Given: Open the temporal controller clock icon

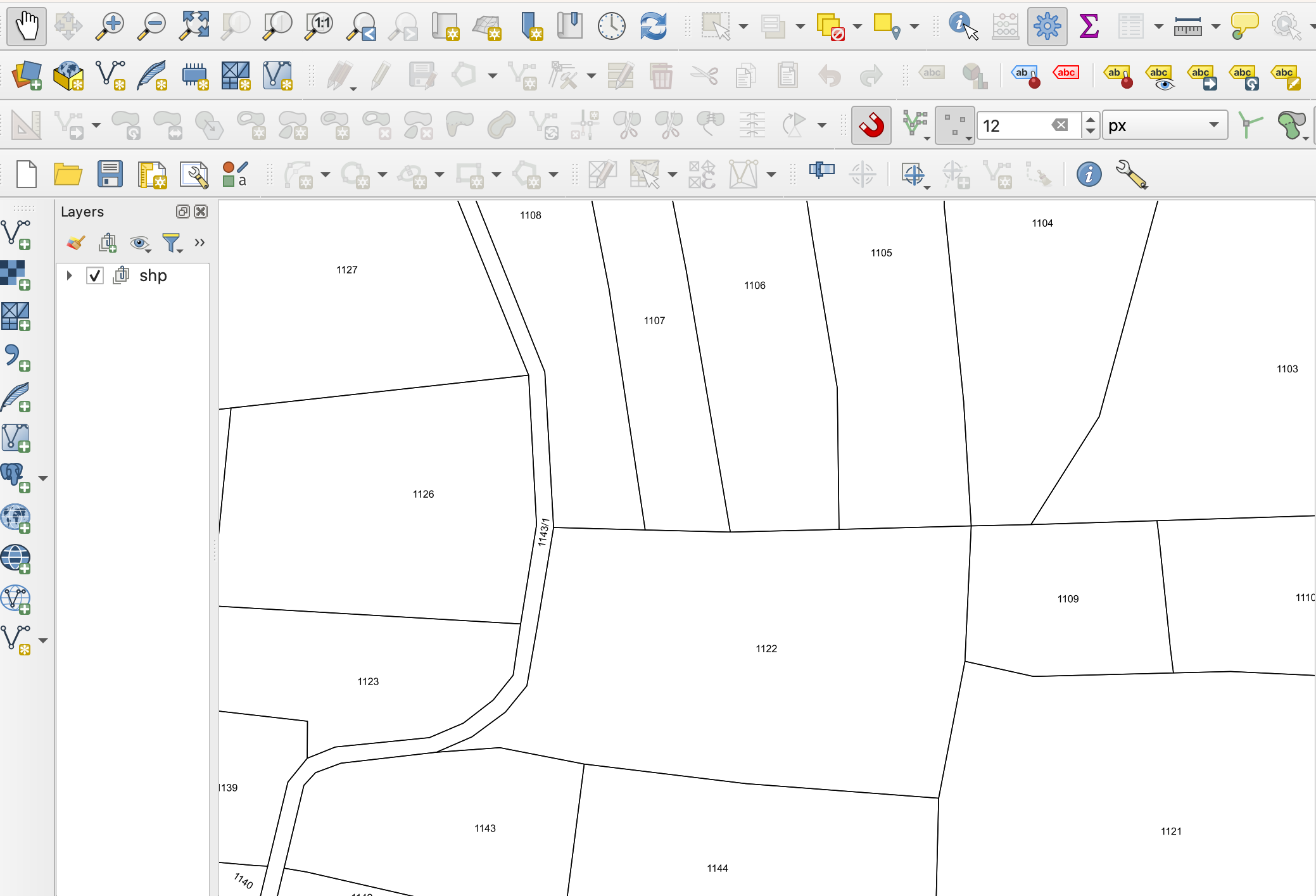Looking at the screenshot, I should (612, 26).
